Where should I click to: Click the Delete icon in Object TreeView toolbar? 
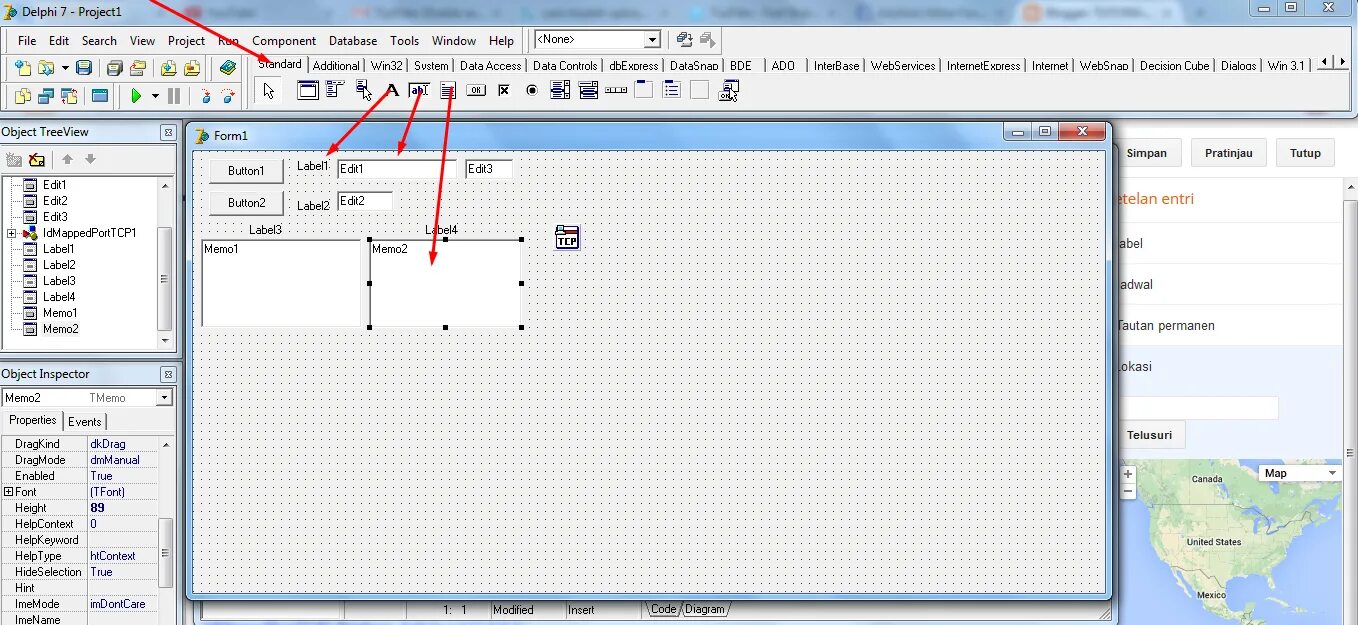(x=37, y=159)
